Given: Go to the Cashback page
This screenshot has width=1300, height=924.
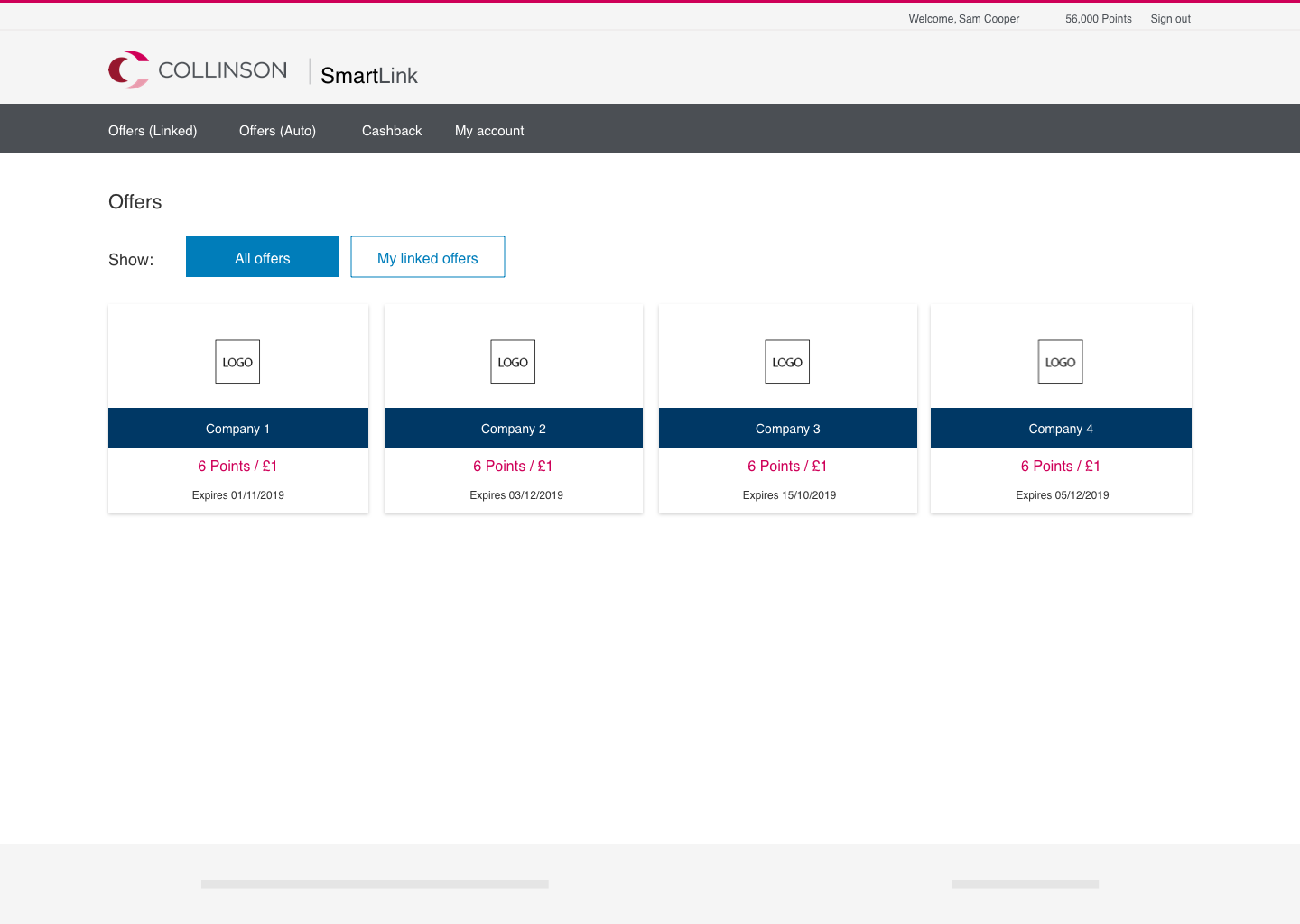Looking at the screenshot, I should pos(392,131).
